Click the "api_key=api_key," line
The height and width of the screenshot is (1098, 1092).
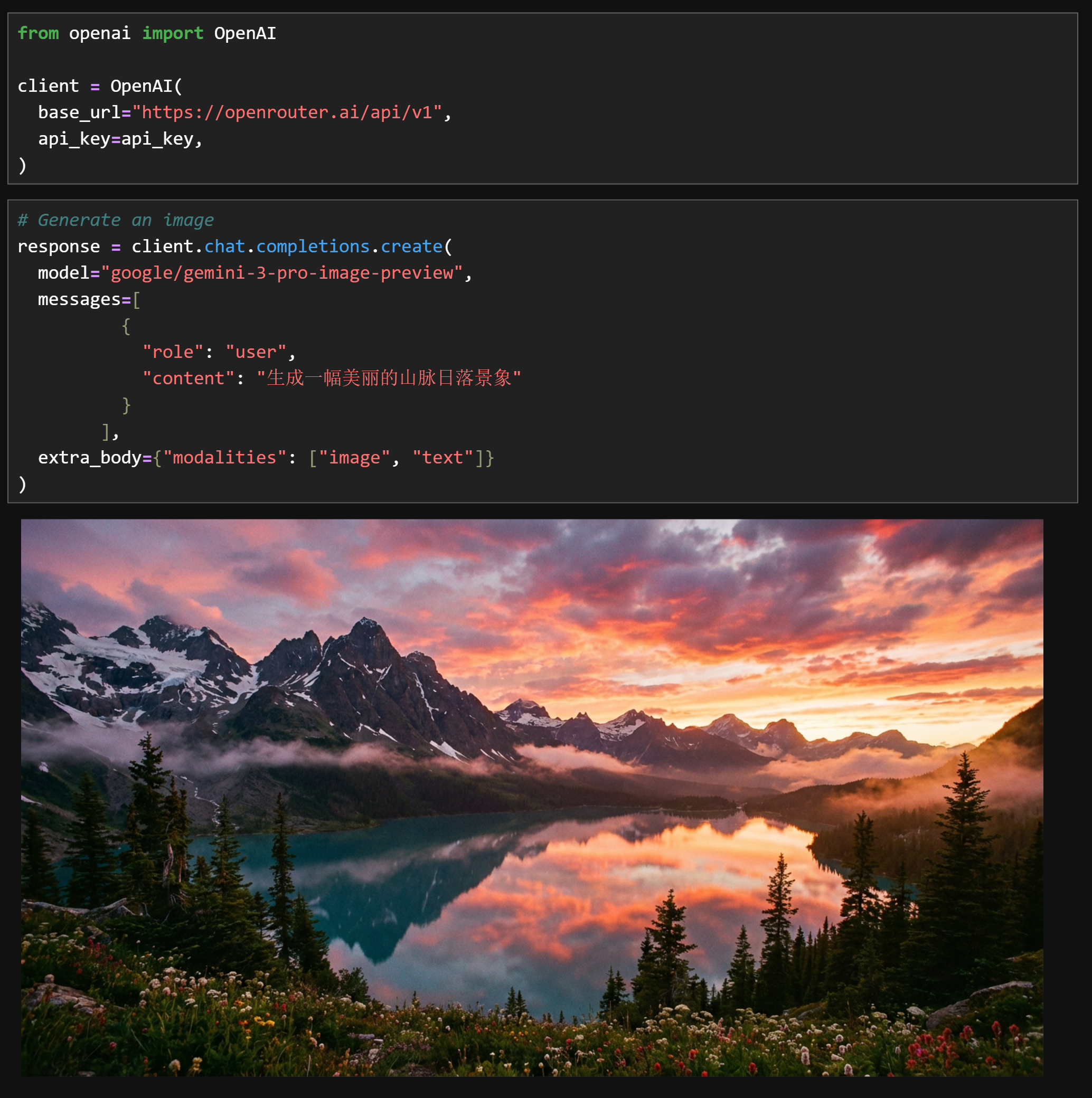pos(120,139)
